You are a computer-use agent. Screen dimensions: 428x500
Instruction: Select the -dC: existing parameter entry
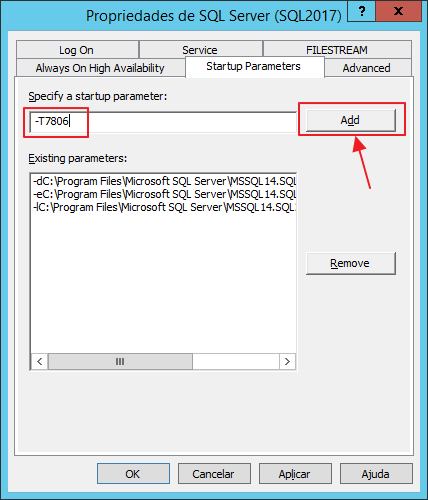(164, 181)
